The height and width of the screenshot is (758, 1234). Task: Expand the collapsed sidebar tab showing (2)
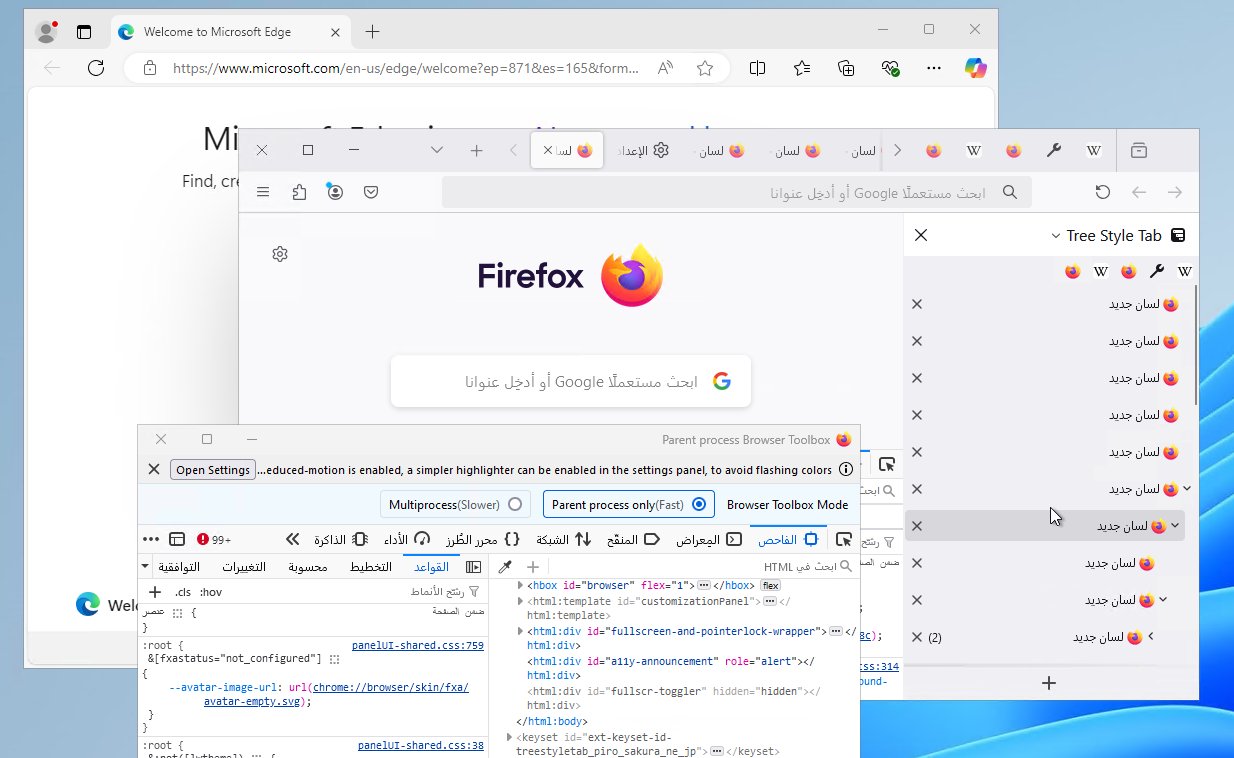coord(1151,636)
